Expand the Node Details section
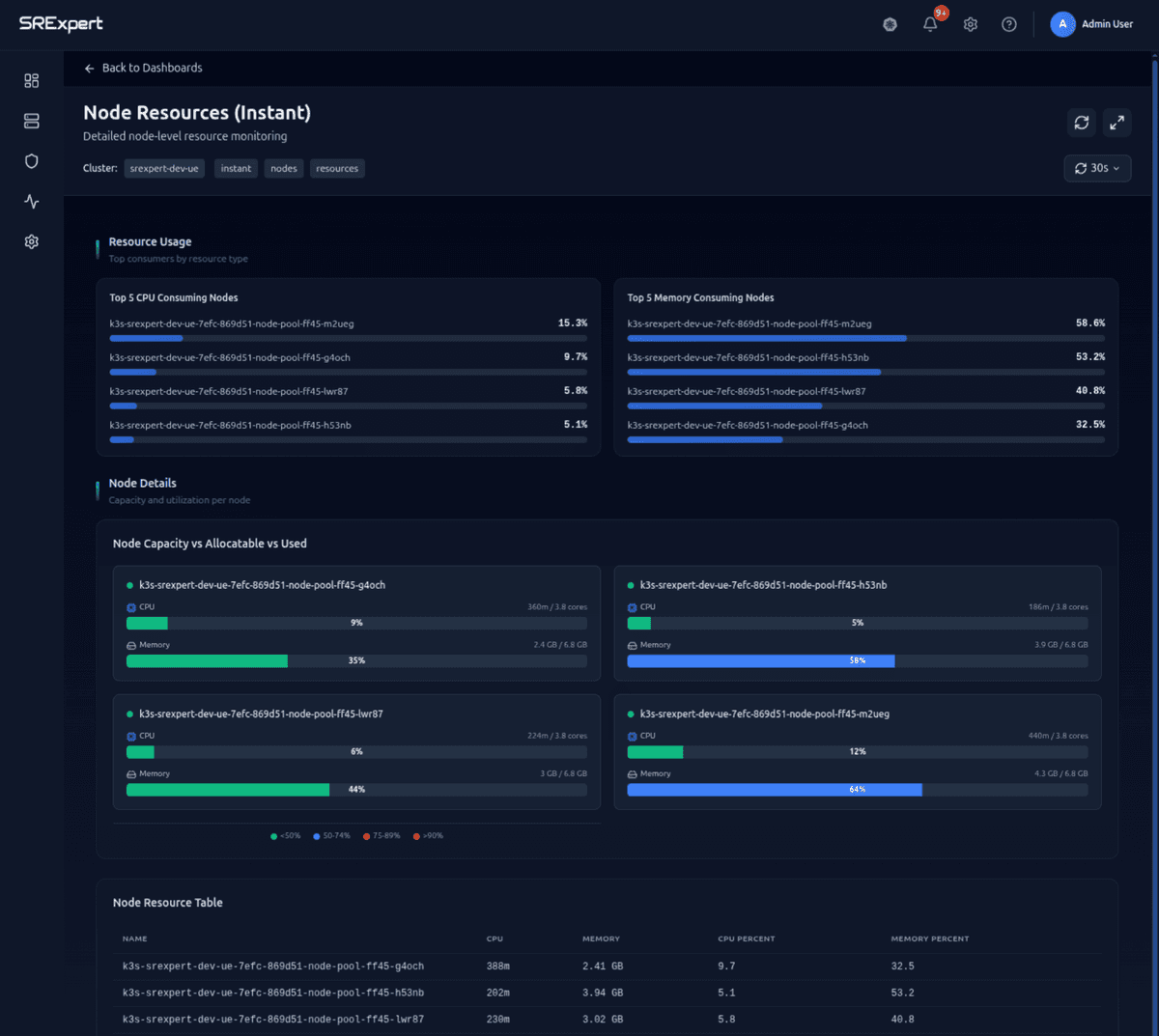The width and height of the screenshot is (1159, 1036). pos(142,483)
